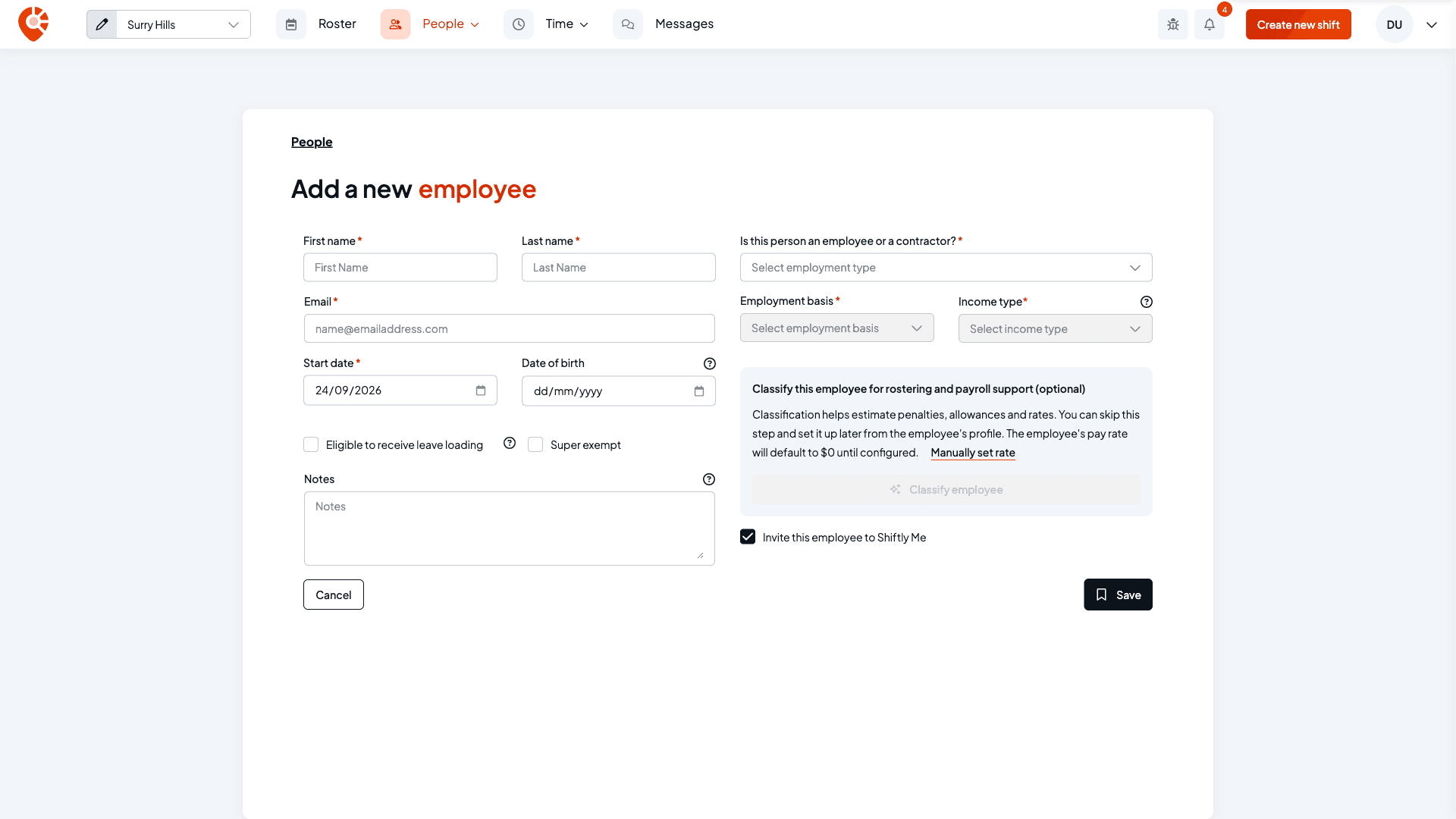Uncheck Invite this employee to Shiftly Me
The image size is (1456, 819).
click(x=748, y=537)
